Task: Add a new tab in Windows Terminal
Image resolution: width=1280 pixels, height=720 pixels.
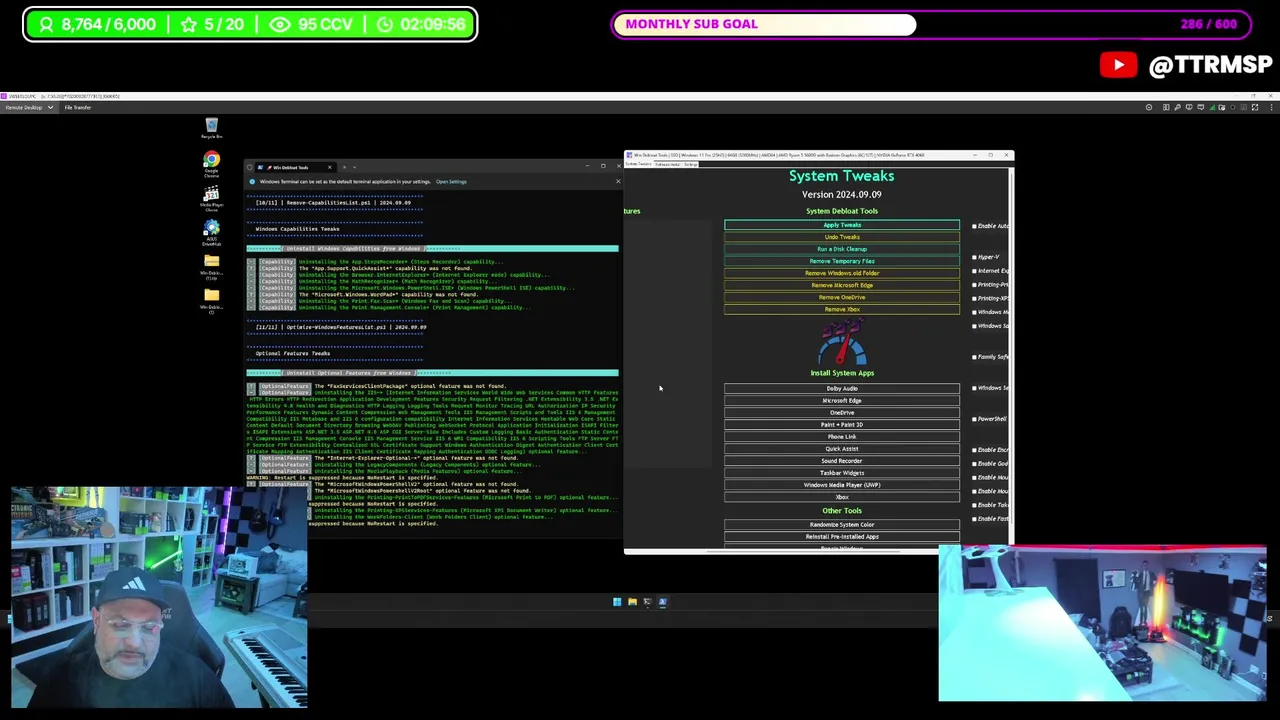Action: (344, 167)
